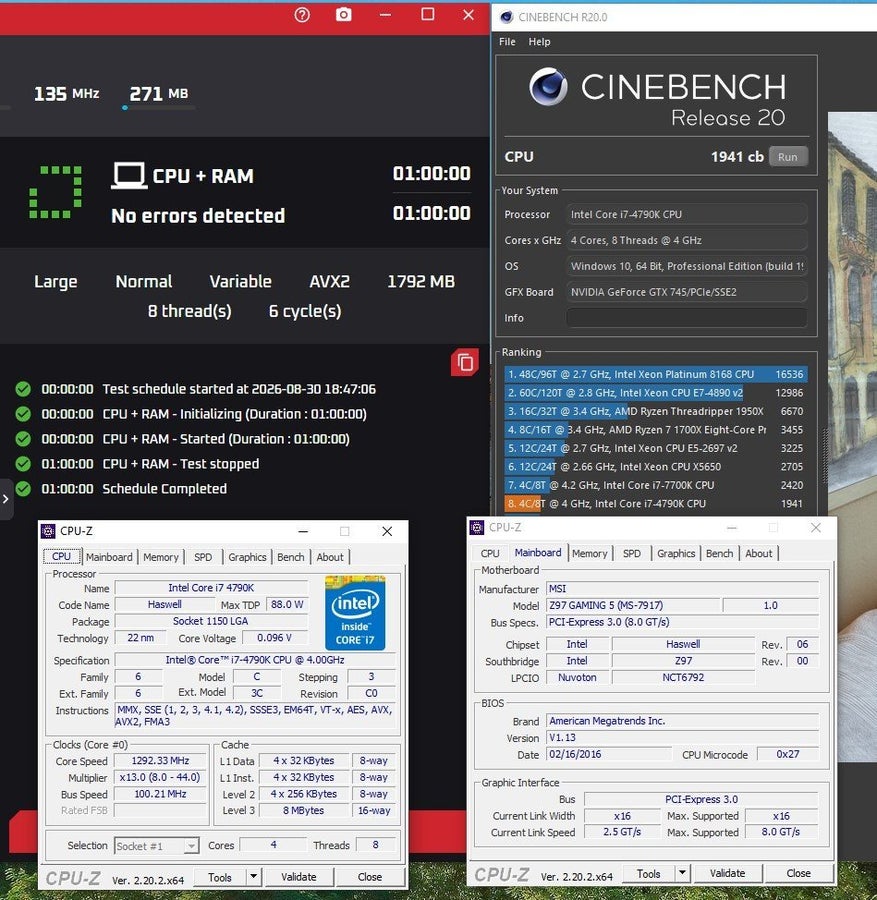This screenshot has height=900, width=877.
Task: Click the Cinebench logo sphere icon
Action: 548,87
